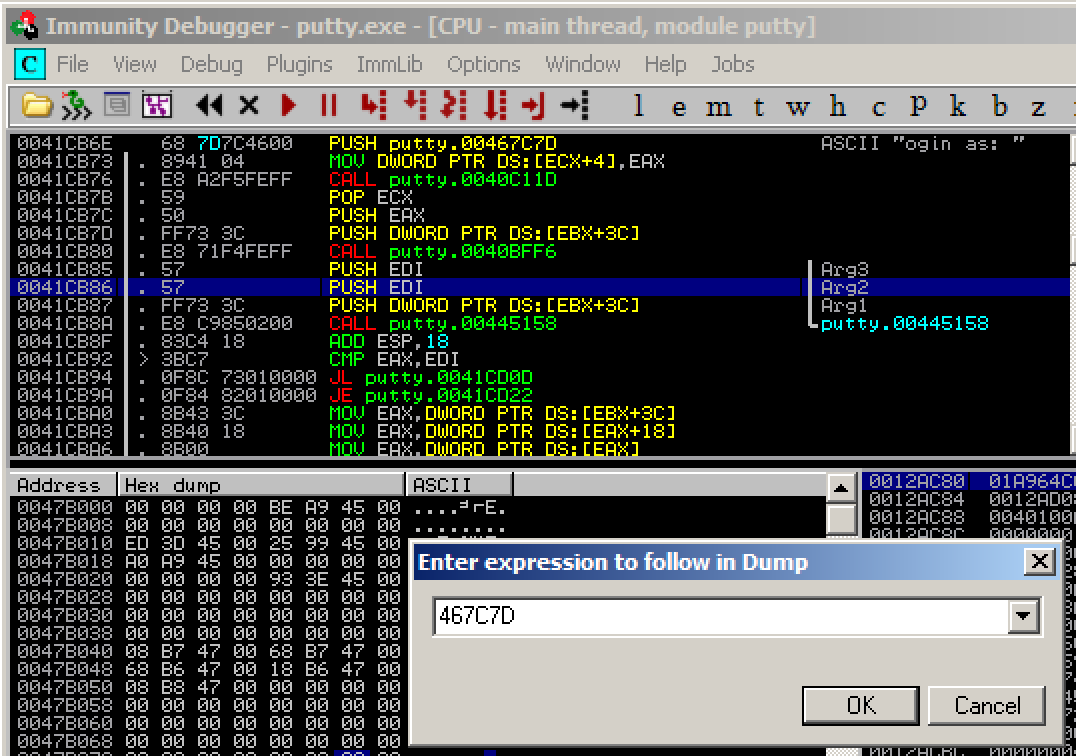The height and width of the screenshot is (756, 1076).
Task: Open file with the folder toolbar icon
Action: 37,106
